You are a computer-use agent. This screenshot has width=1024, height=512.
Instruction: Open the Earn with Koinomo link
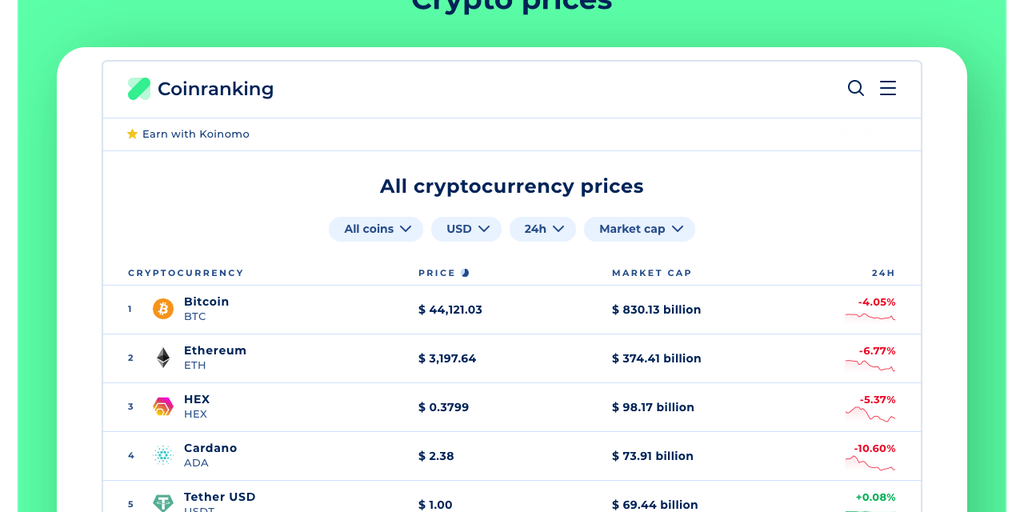(x=196, y=134)
